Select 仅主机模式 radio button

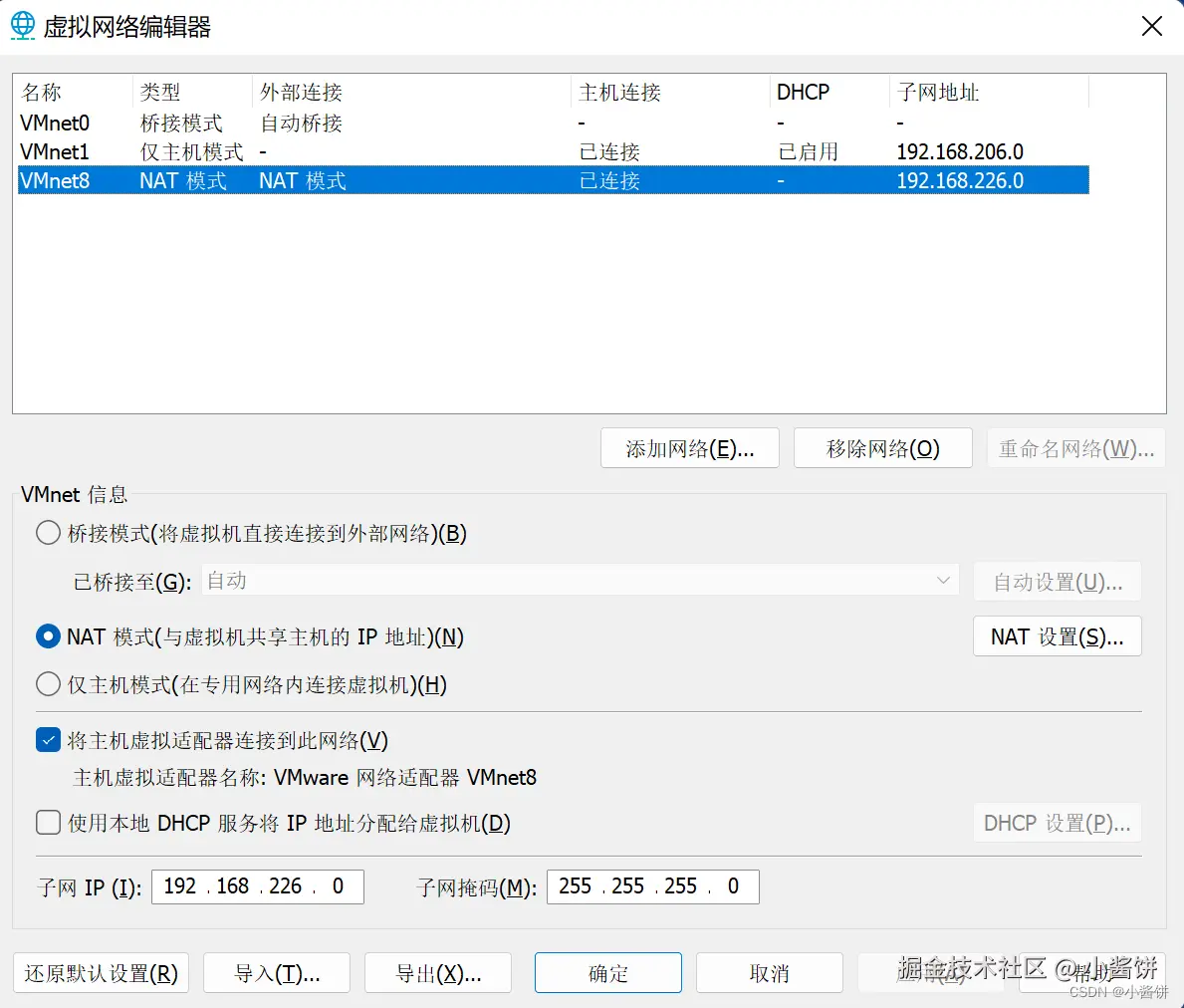click(x=49, y=684)
